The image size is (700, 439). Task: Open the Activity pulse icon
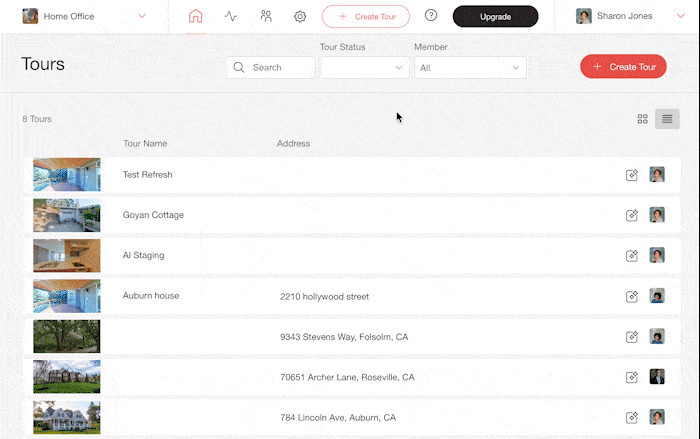click(x=231, y=16)
